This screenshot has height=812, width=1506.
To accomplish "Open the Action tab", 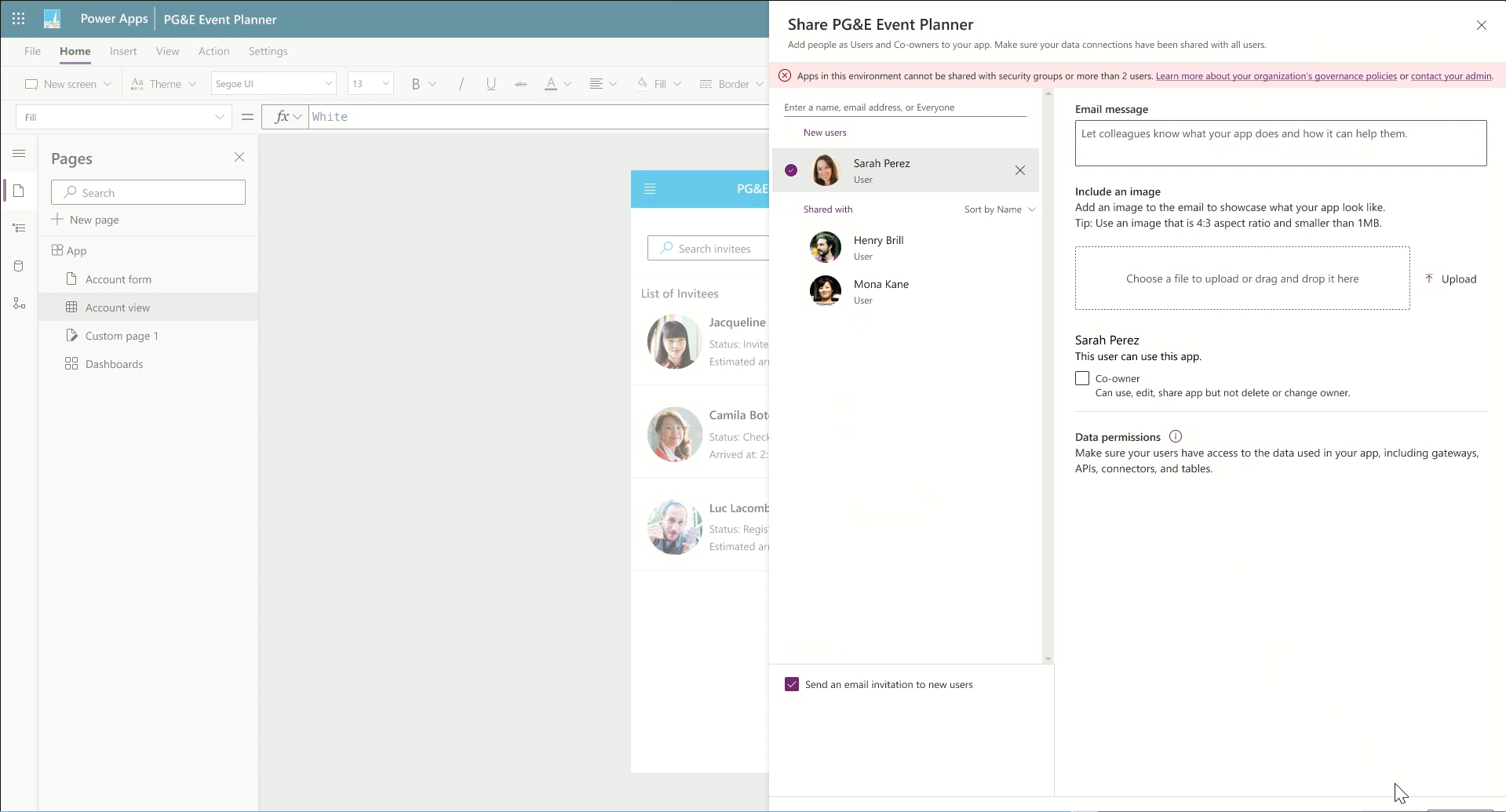I will 213,51.
